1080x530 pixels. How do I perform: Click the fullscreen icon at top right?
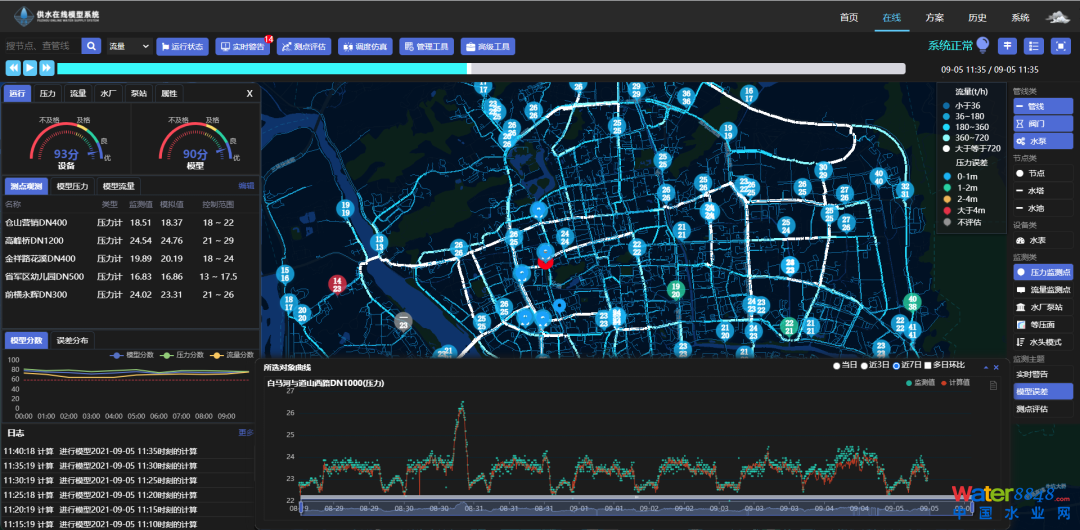coord(1059,46)
